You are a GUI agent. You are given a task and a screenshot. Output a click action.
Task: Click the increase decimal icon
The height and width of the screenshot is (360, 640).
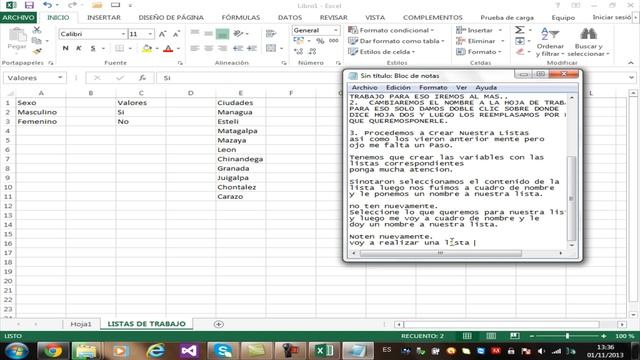click(x=298, y=51)
